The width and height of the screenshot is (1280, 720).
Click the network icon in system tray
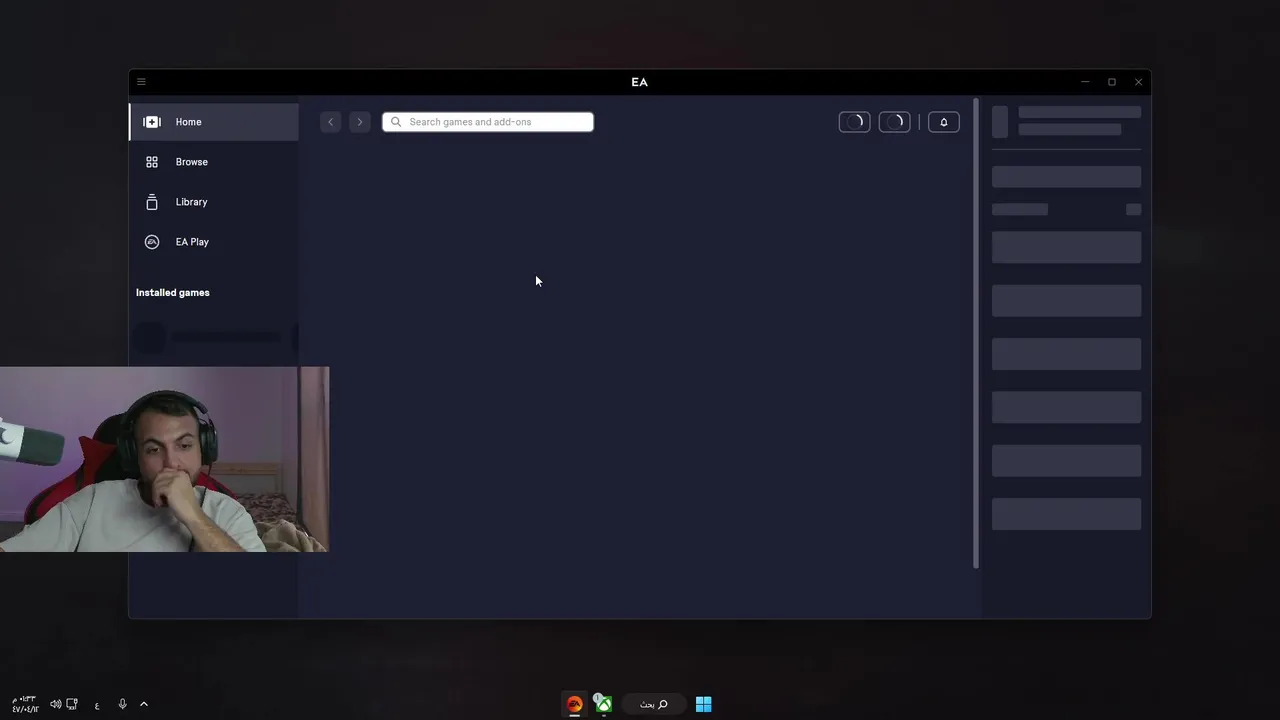coord(72,704)
